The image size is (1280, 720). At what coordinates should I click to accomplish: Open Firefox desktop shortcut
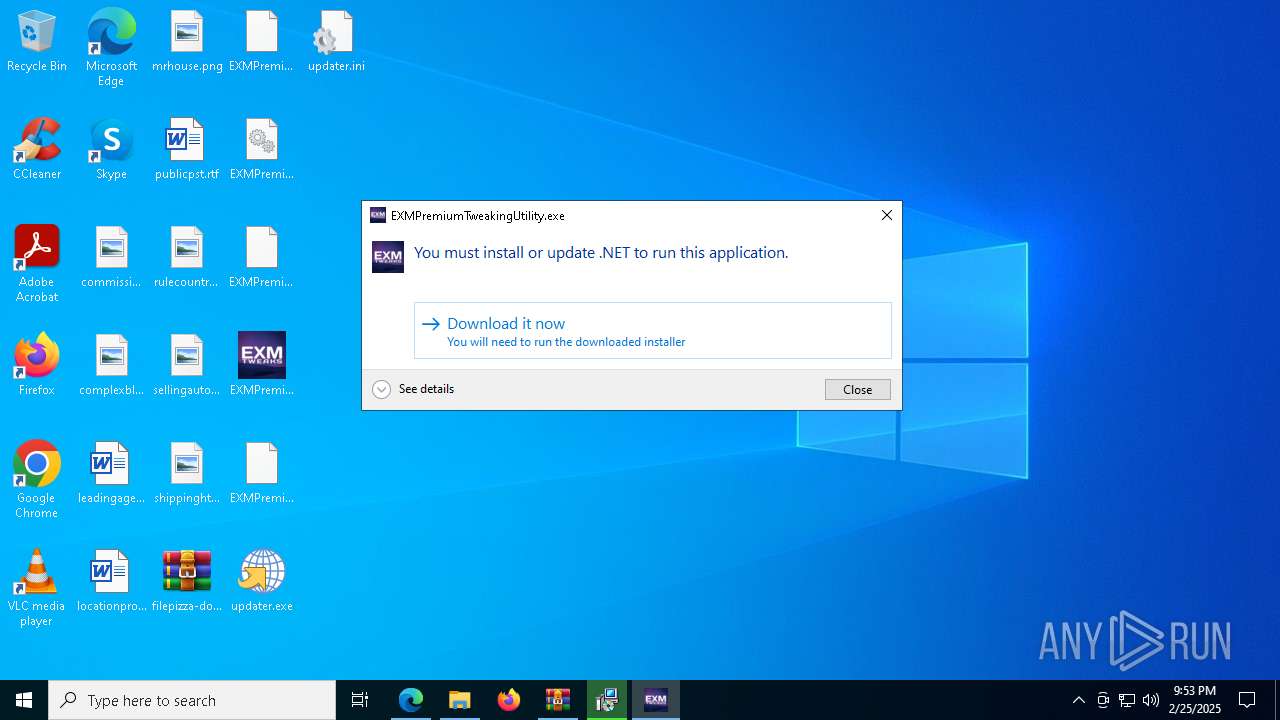pyautogui.click(x=37, y=366)
